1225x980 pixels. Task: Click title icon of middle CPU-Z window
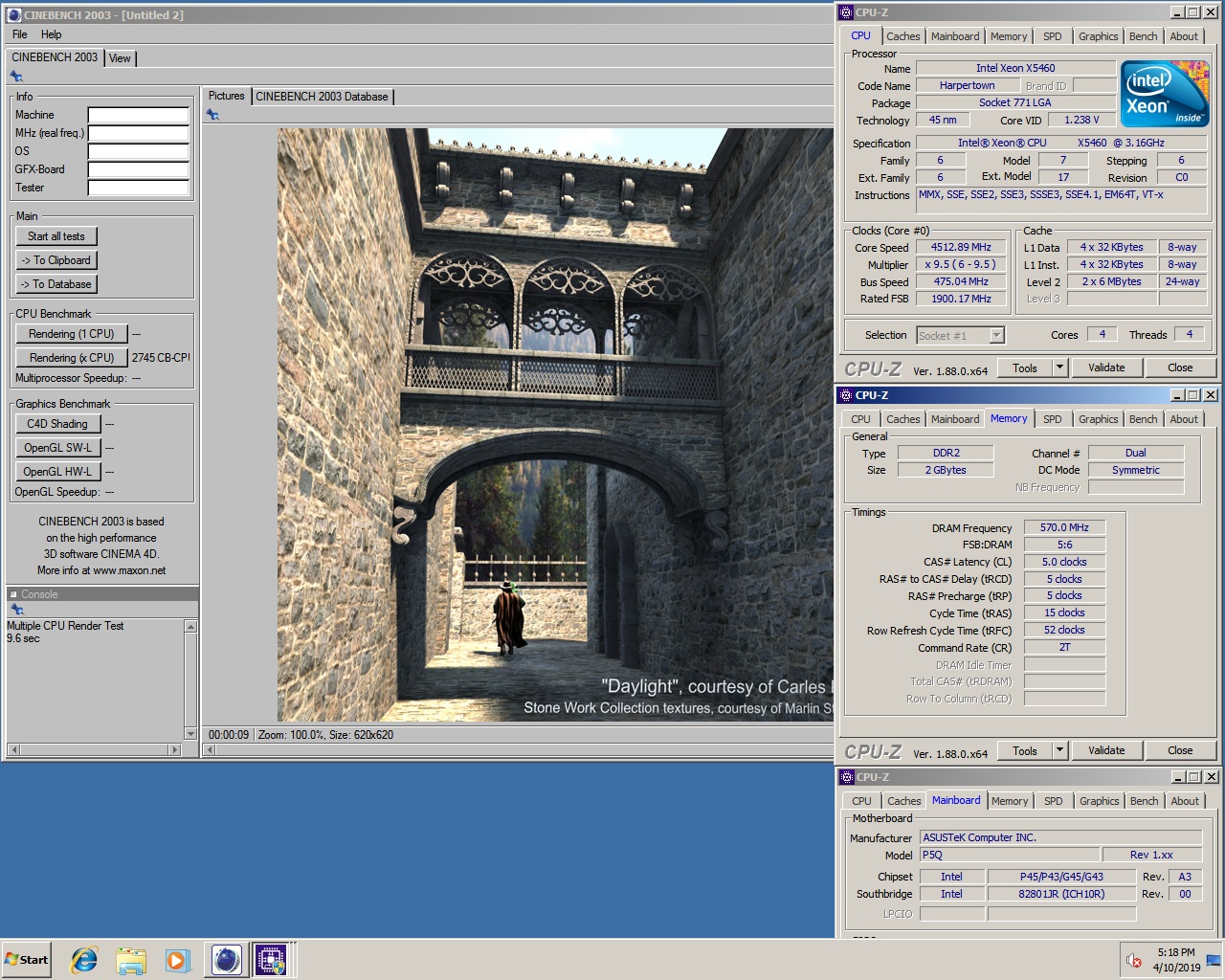(x=846, y=395)
